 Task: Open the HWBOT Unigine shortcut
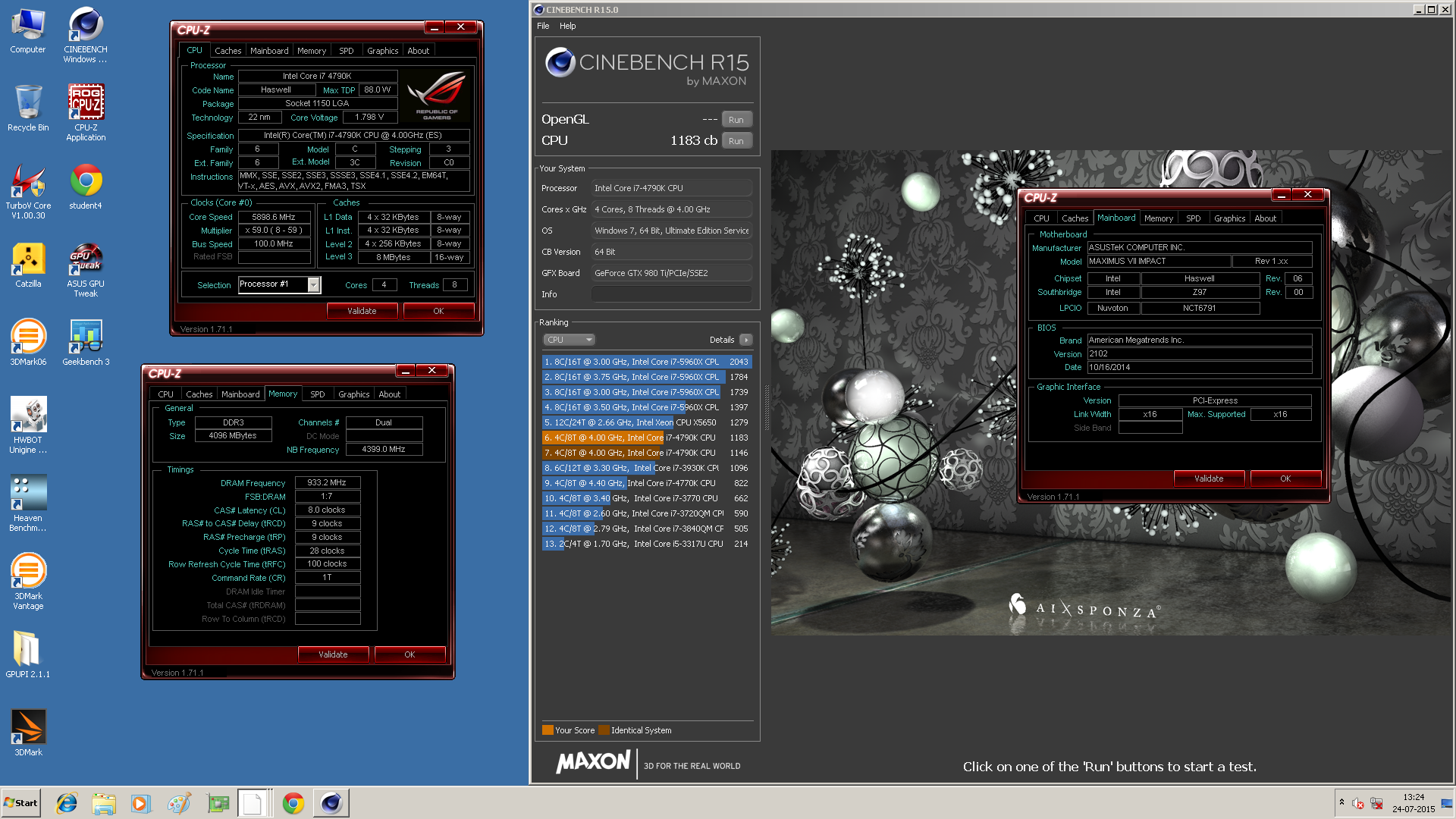(28, 425)
